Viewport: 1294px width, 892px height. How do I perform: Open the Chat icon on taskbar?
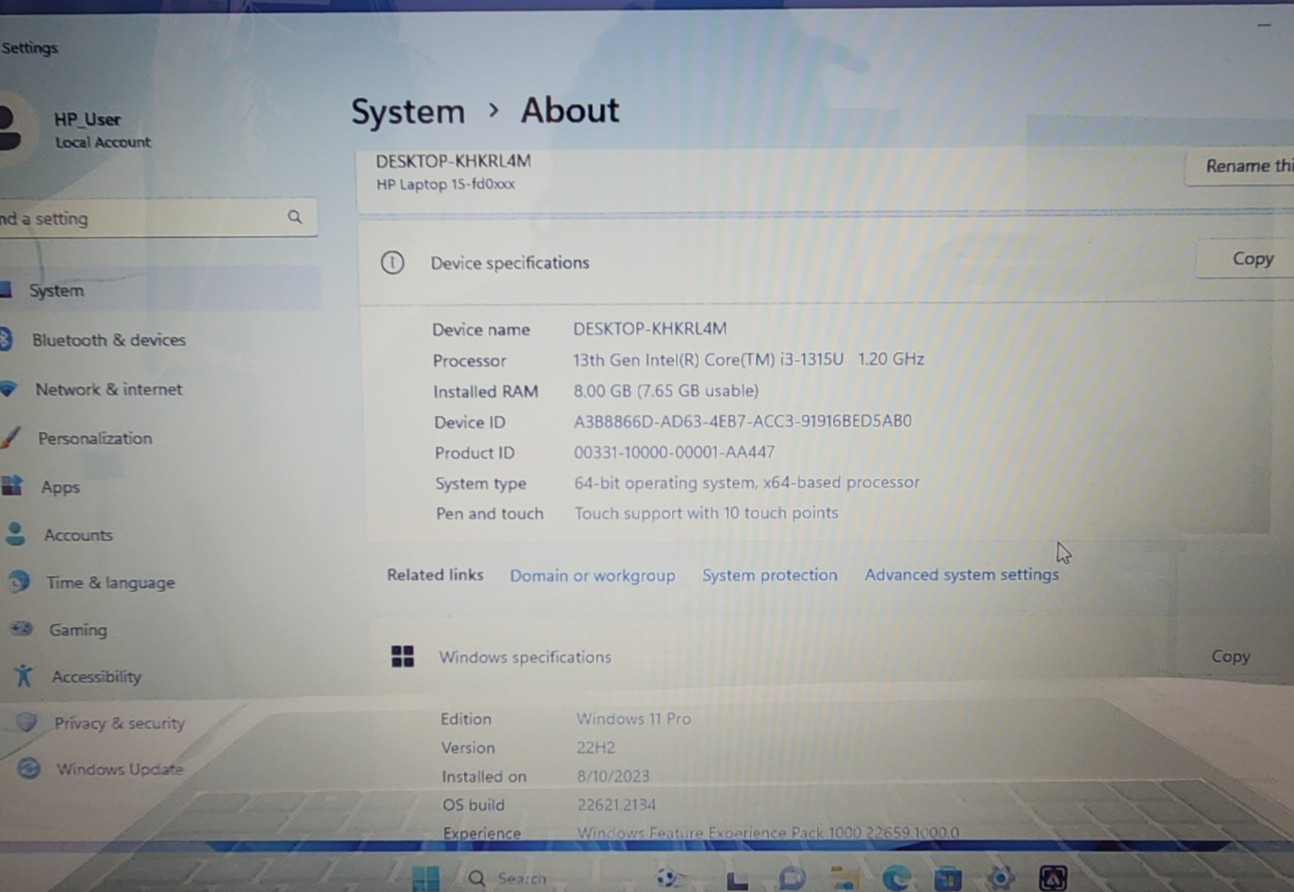[x=792, y=878]
